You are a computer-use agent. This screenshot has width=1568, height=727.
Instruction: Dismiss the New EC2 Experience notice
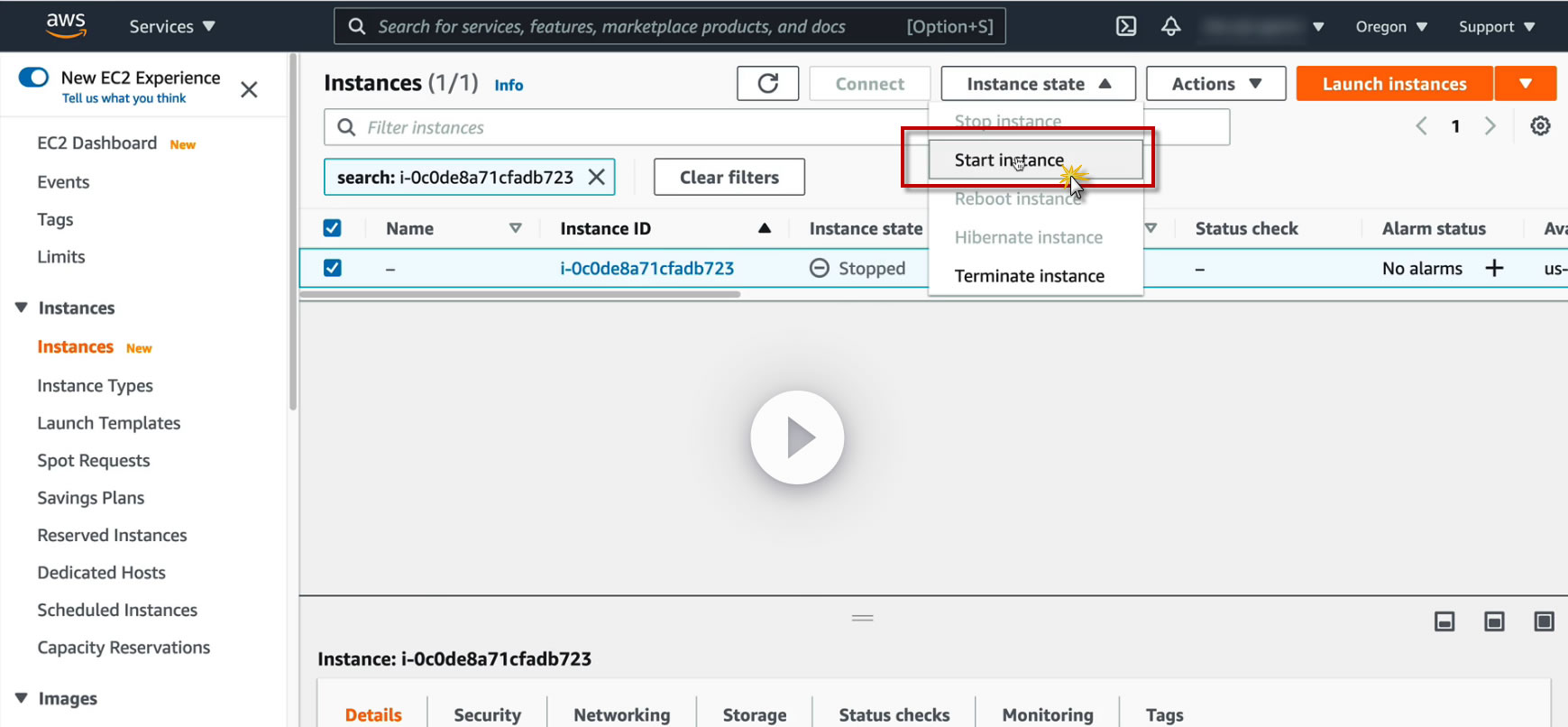point(249,89)
